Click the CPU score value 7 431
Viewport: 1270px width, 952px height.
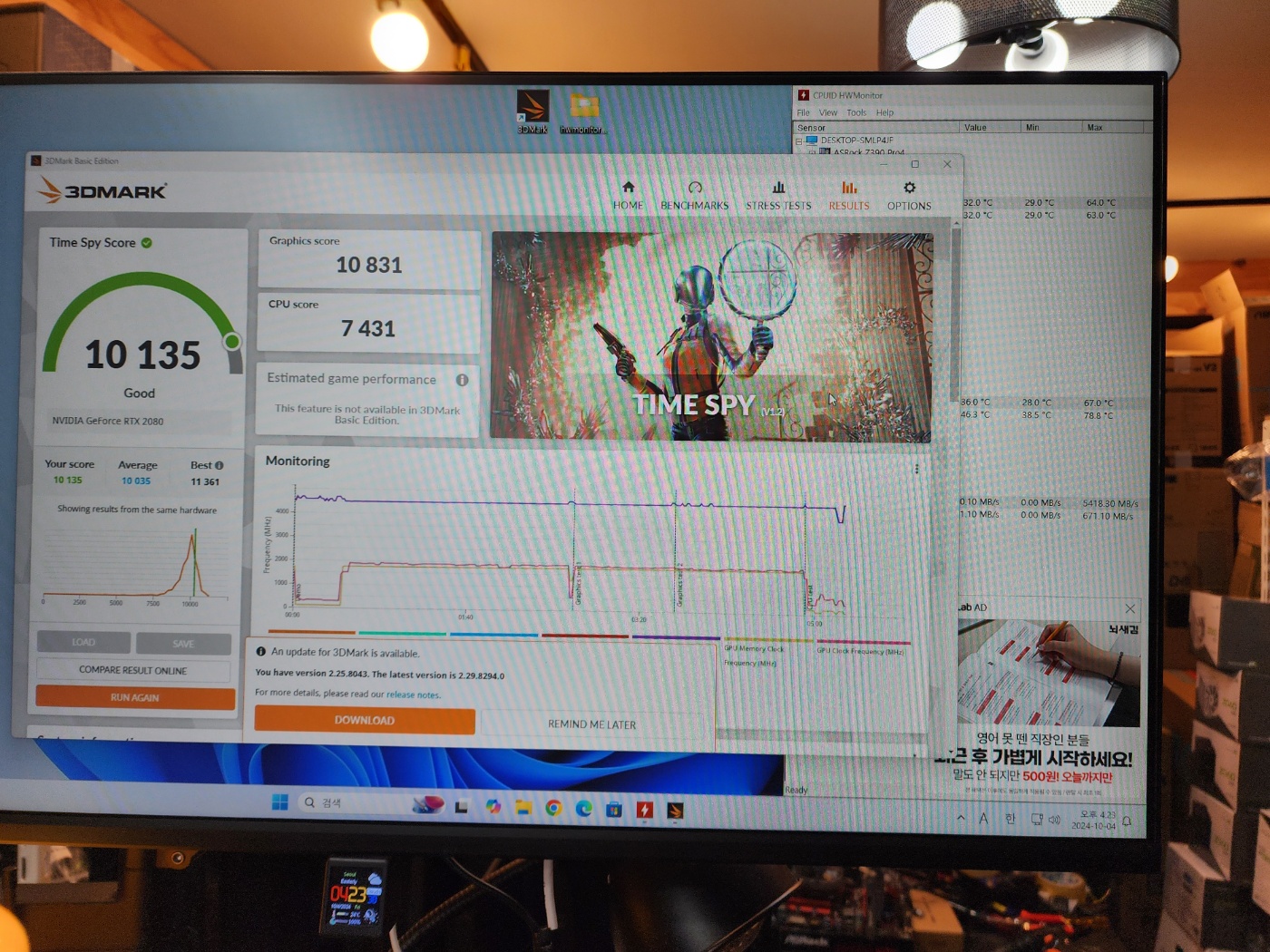coord(368,328)
